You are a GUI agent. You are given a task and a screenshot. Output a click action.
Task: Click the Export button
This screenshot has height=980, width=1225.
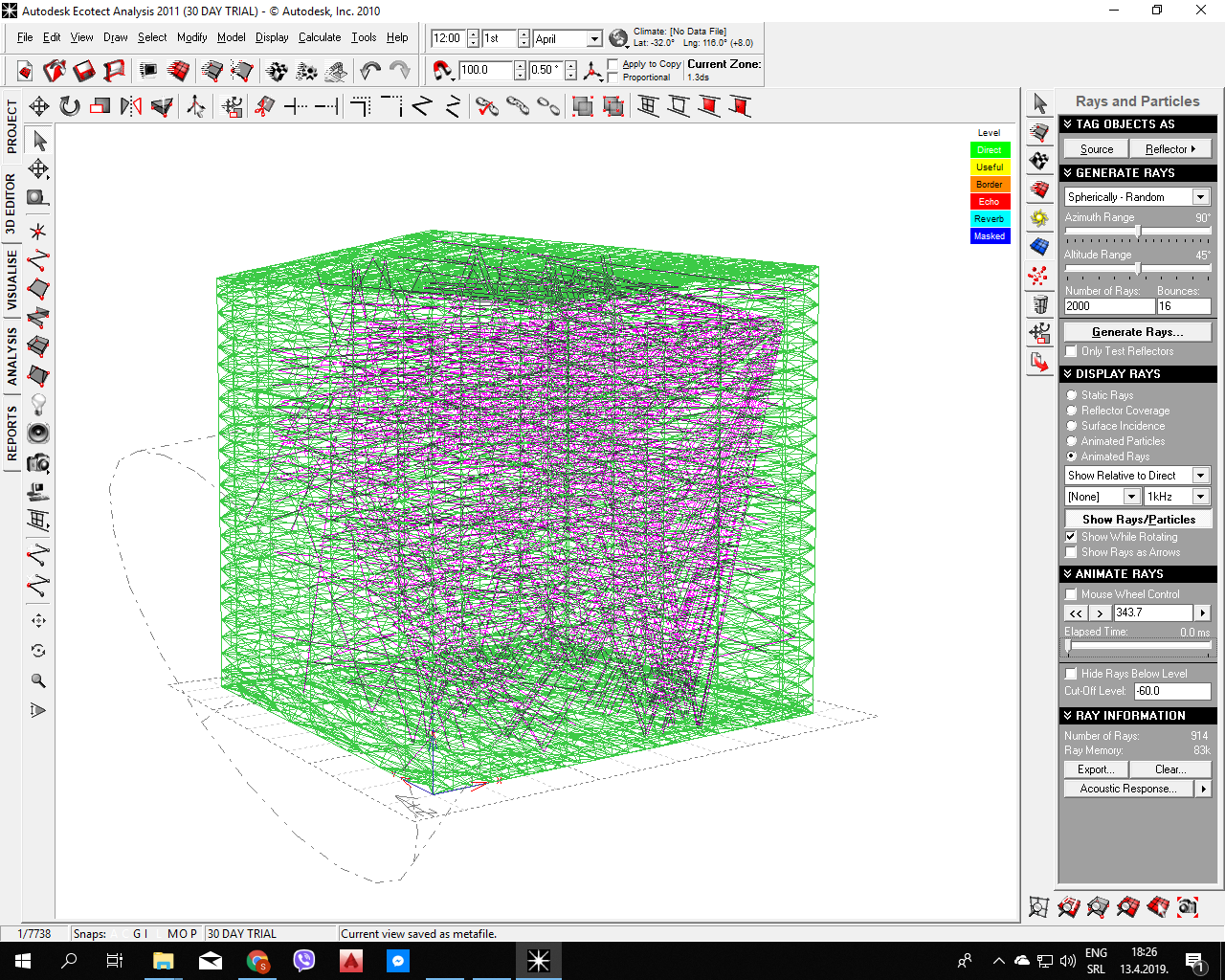pos(1096,769)
